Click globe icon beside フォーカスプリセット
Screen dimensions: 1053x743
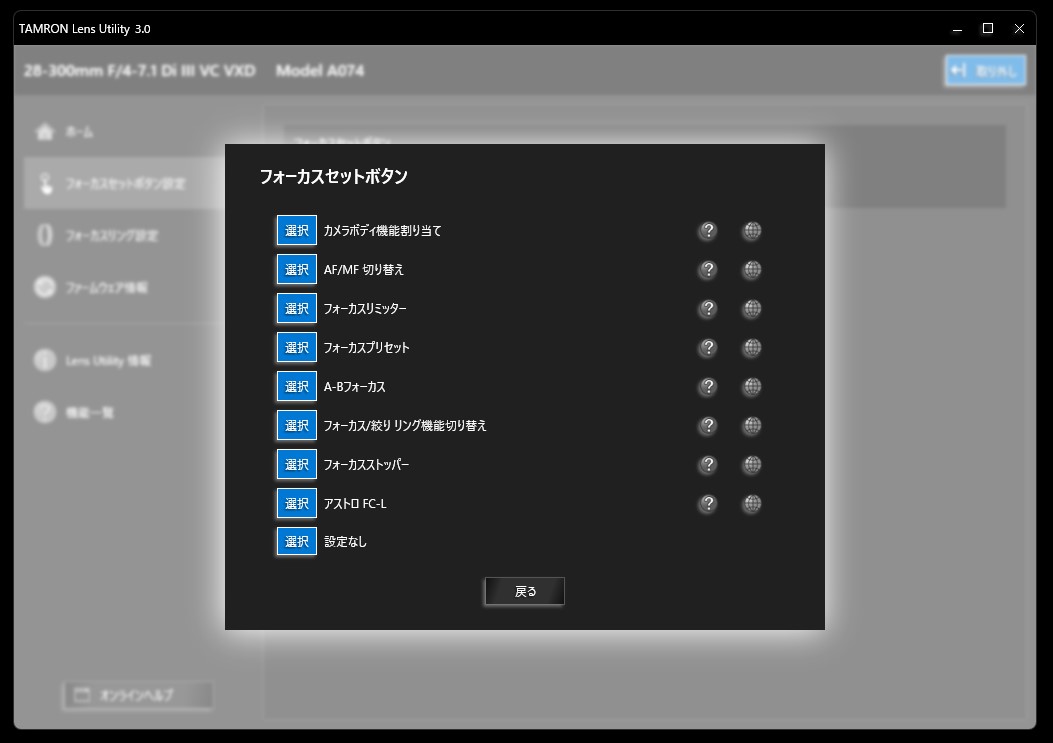(752, 348)
